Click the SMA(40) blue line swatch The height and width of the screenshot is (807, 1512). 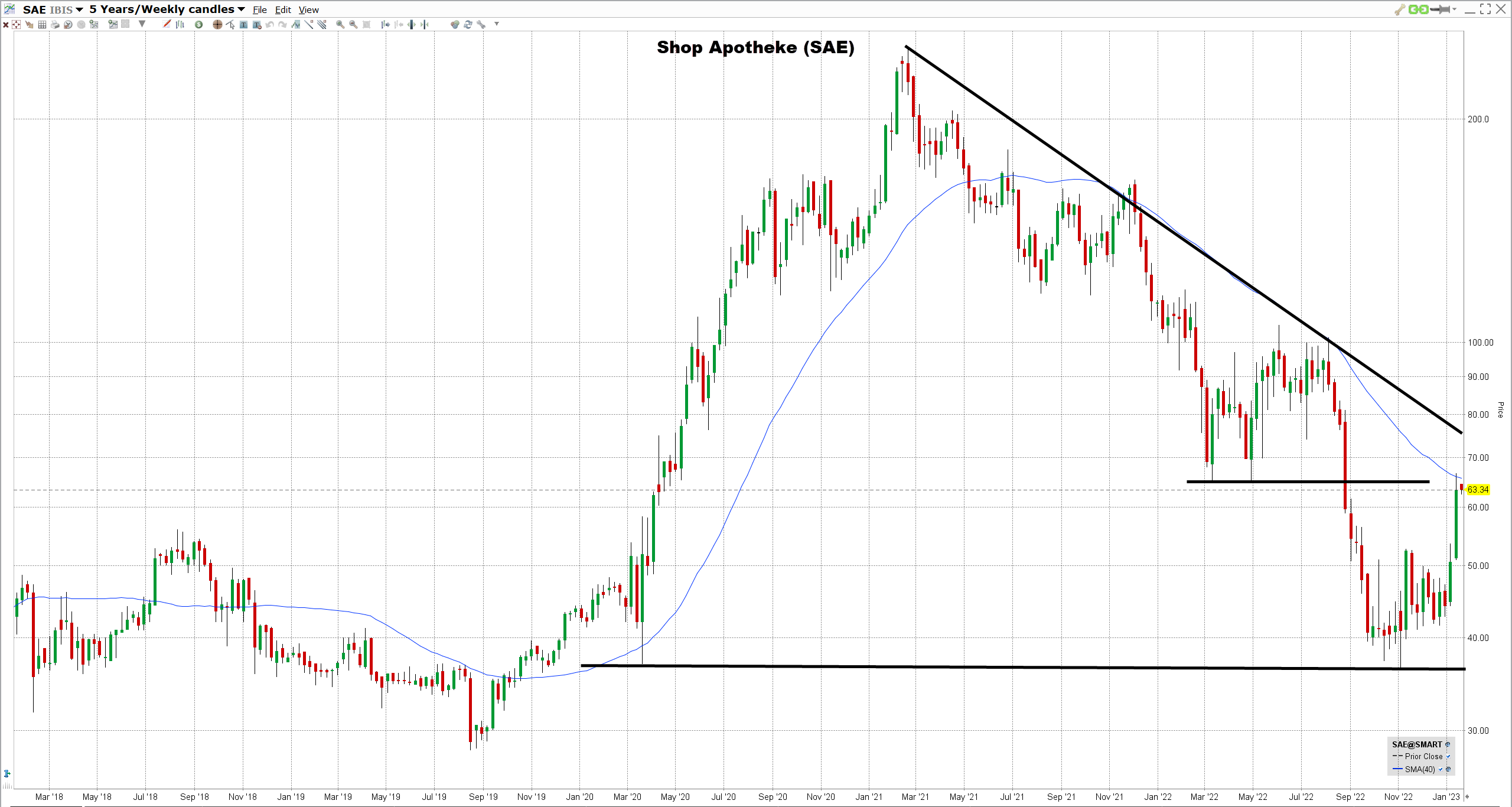pos(1397,769)
